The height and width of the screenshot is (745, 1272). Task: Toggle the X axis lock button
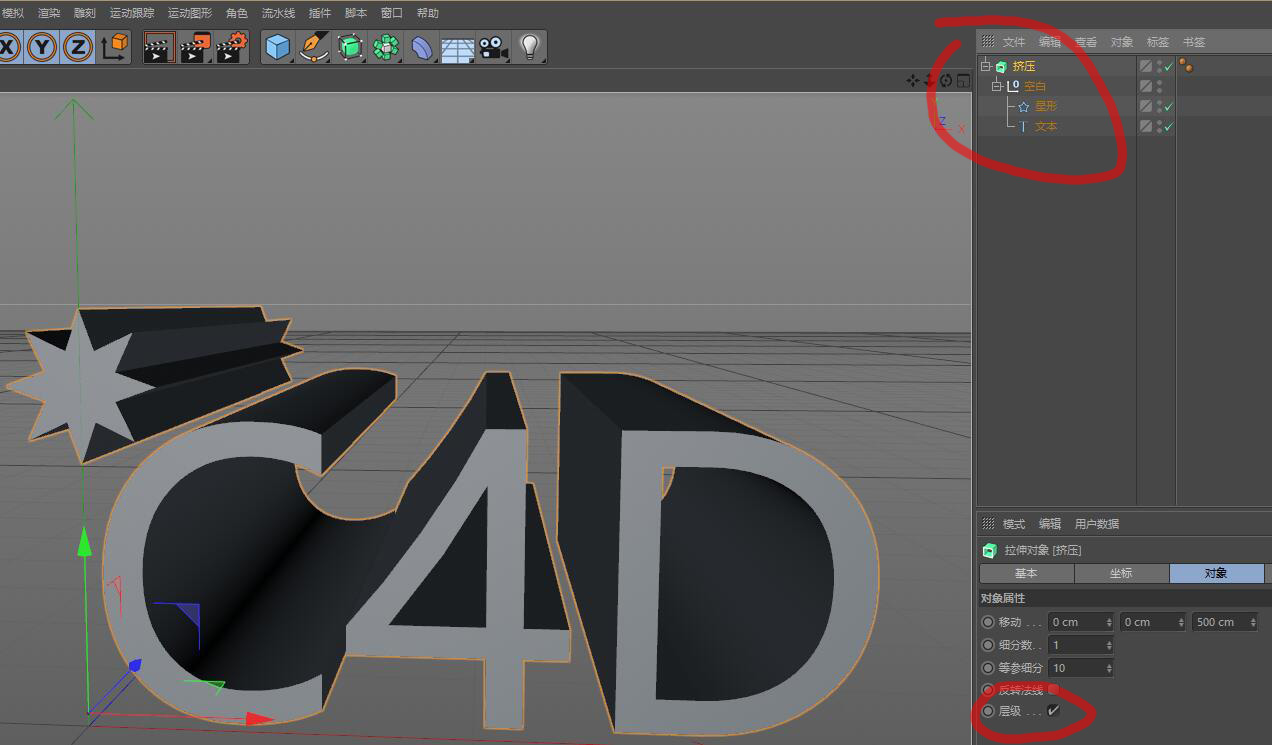(x=8, y=47)
